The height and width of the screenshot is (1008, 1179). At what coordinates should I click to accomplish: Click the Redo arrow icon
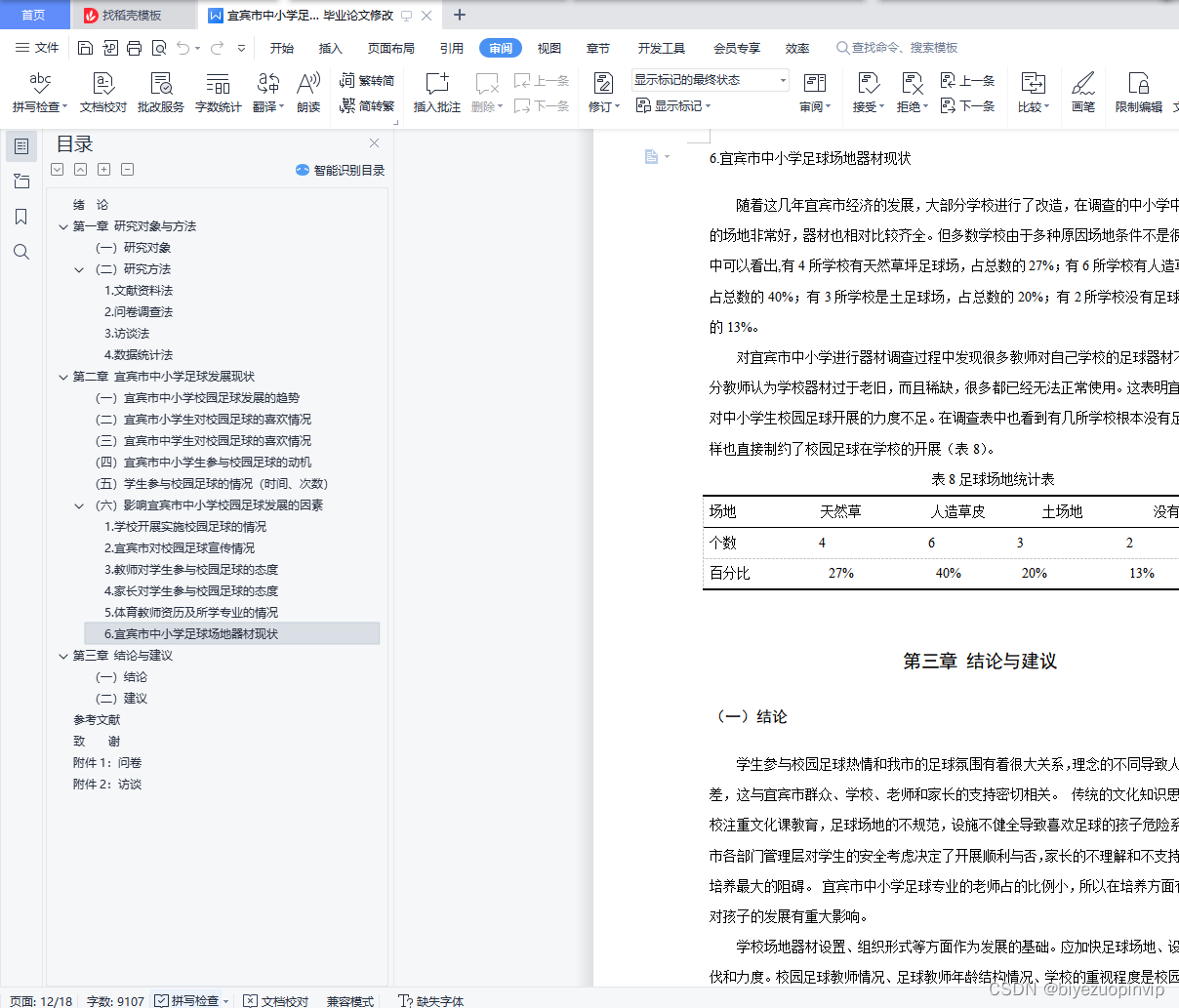click(217, 48)
